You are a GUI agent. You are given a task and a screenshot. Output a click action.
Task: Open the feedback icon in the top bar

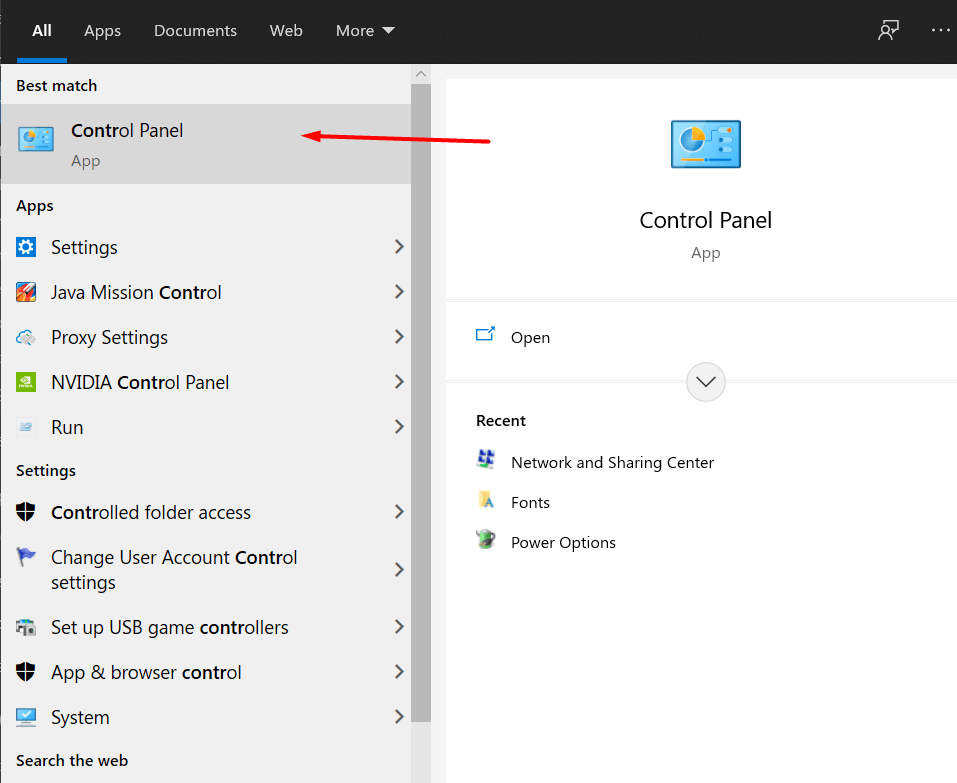(888, 30)
